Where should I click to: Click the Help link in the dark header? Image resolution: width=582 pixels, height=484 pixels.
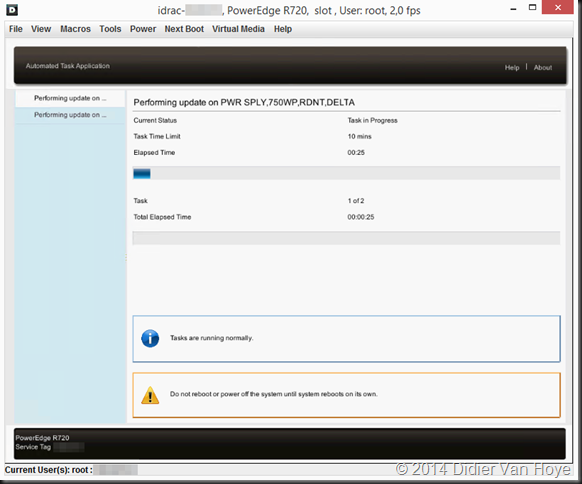[x=512, y=68]
